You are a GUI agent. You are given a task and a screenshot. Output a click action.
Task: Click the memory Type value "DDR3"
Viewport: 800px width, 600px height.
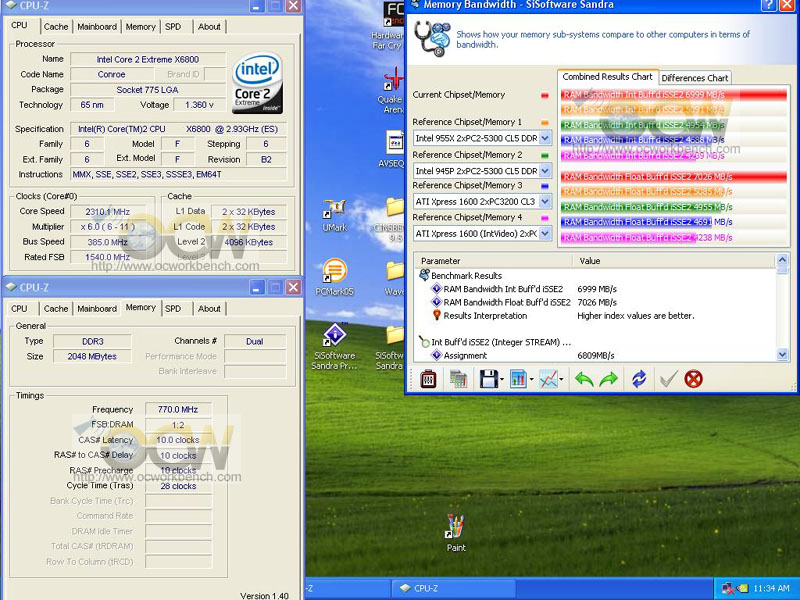[92, 341]
